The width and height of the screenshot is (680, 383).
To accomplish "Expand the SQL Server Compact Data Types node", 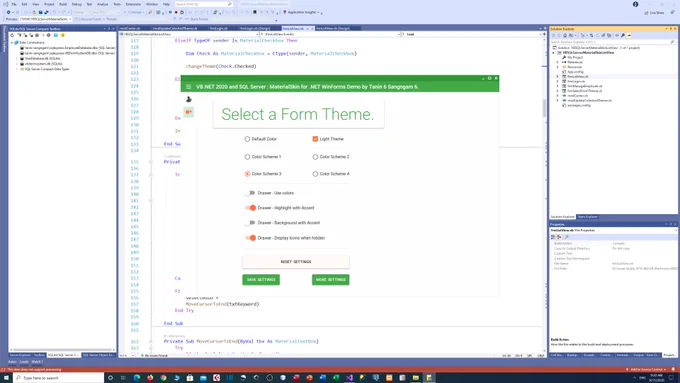I will 17,69.
